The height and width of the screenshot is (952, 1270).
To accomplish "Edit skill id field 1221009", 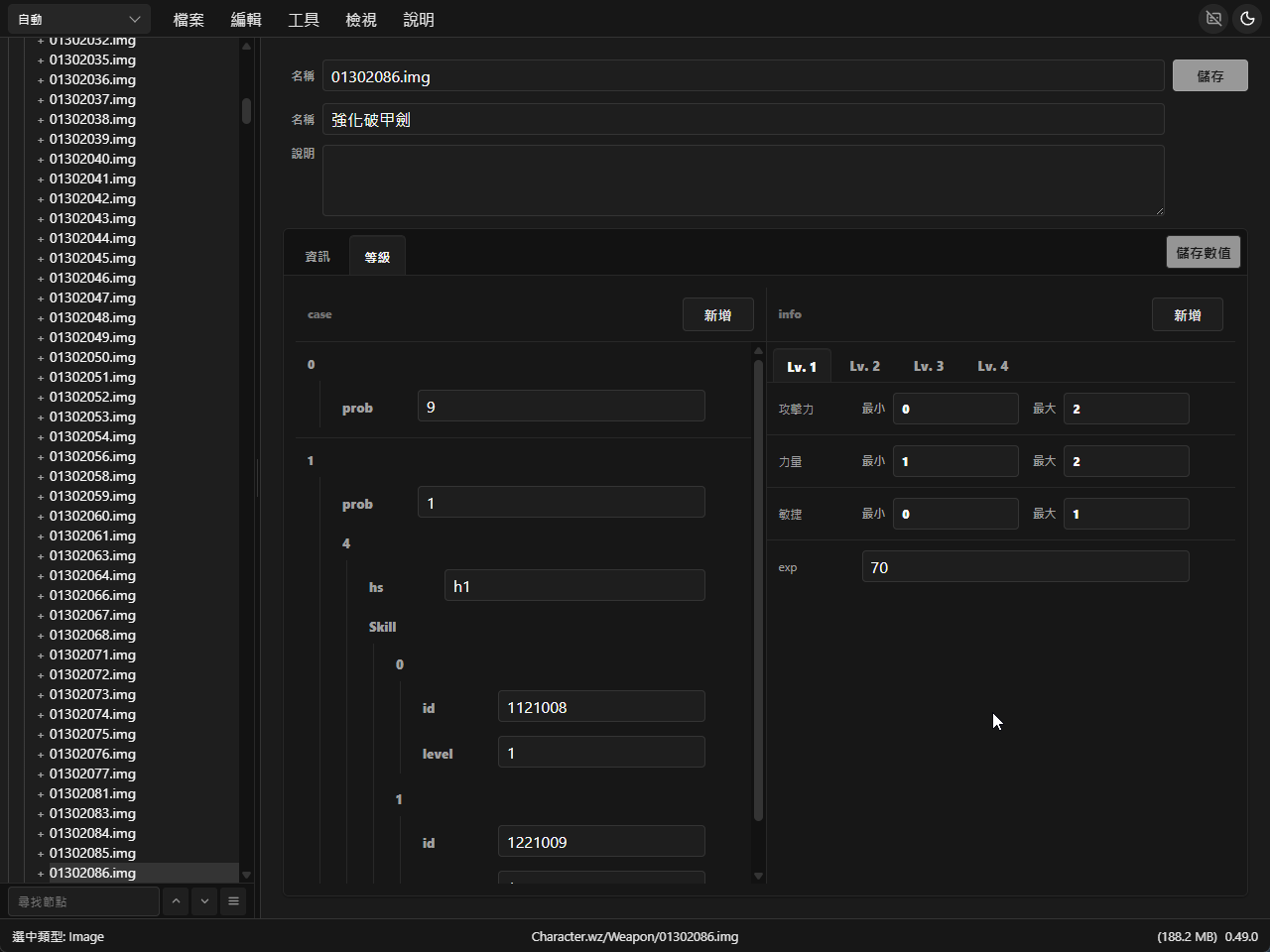I will click(601, 842).
